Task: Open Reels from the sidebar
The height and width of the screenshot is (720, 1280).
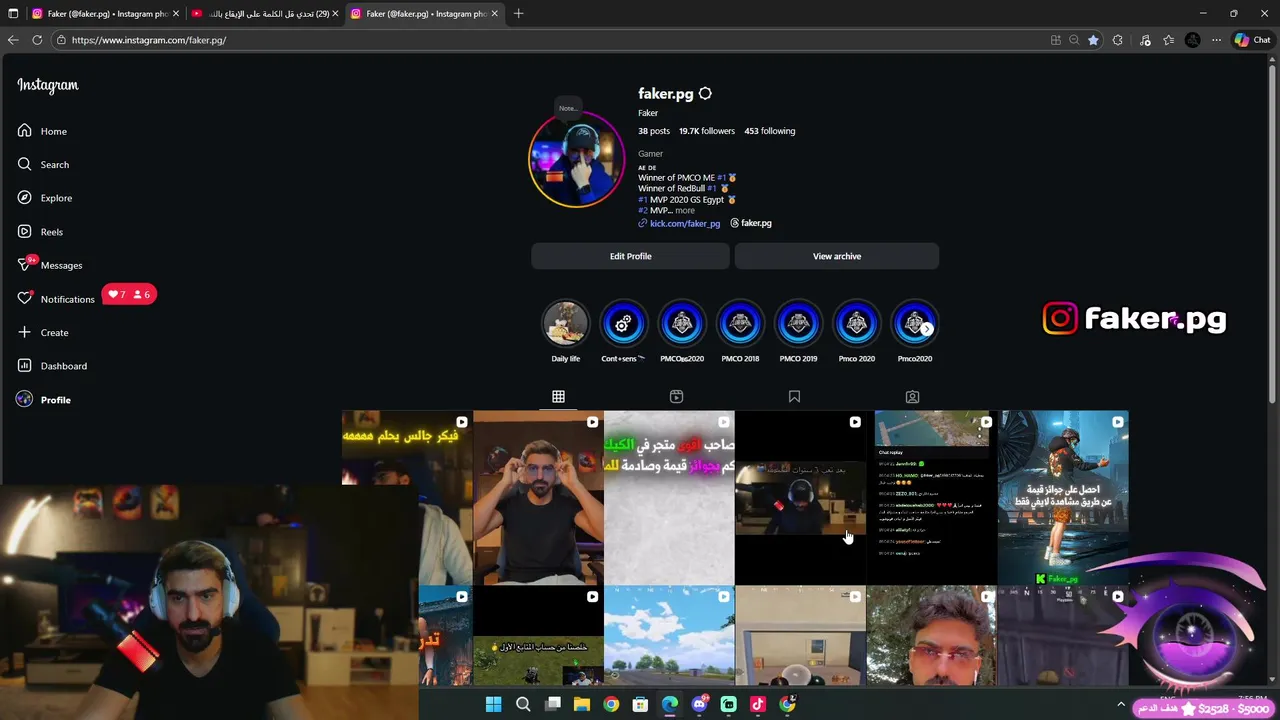Action: (x=40, y=232)
